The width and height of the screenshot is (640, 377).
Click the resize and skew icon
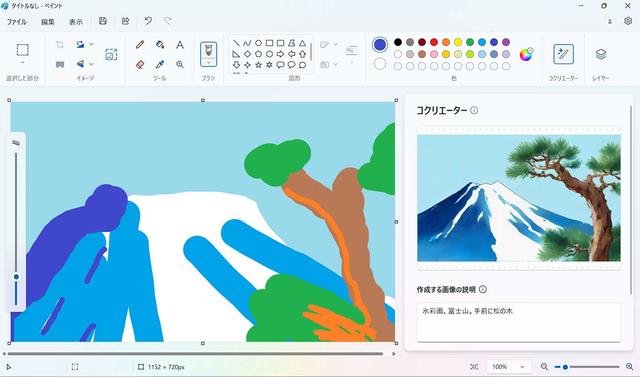(x=60, y=64)
